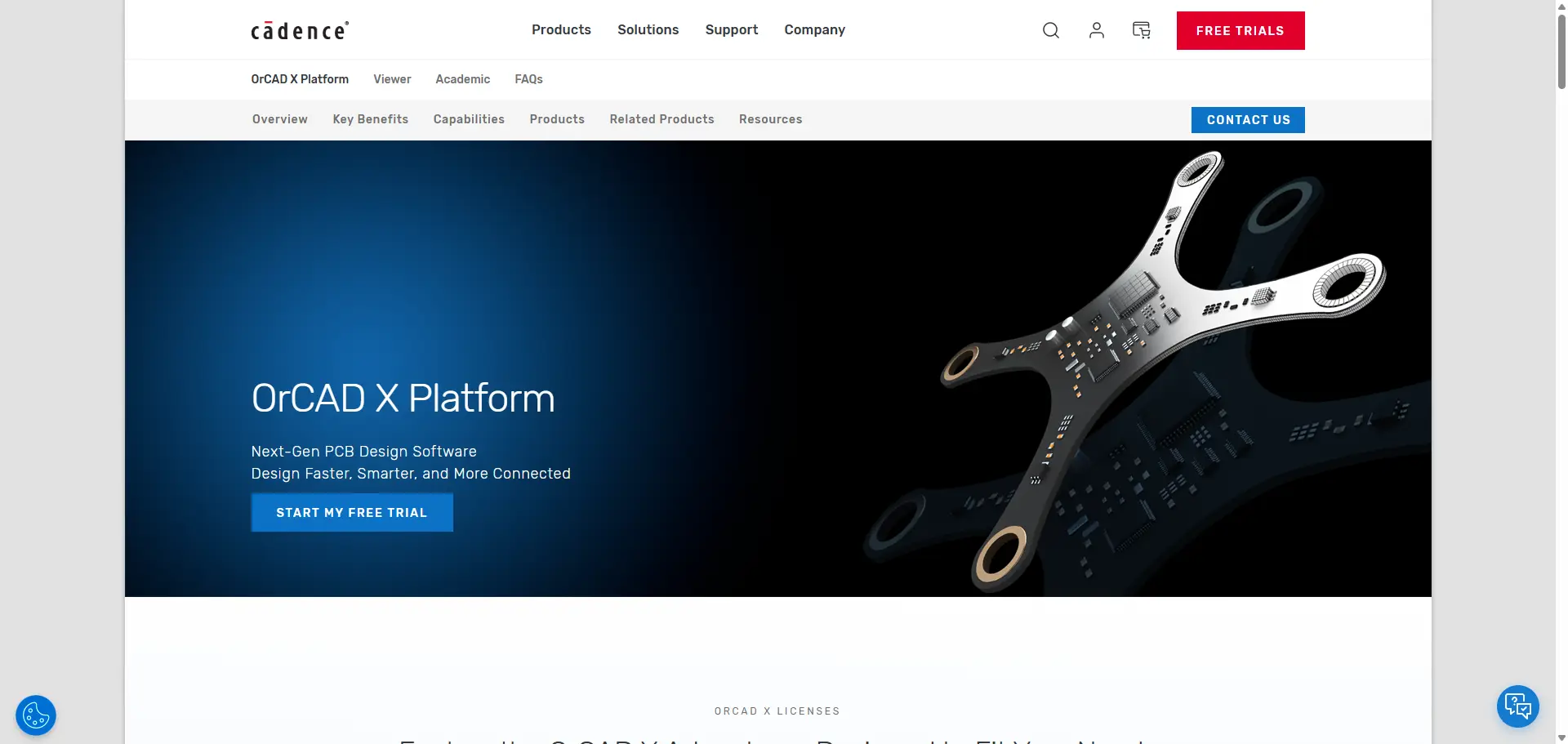The image size is (1568, 744).
Task: Jump to Products section in sub-navigation
Action: coord(557,119)
